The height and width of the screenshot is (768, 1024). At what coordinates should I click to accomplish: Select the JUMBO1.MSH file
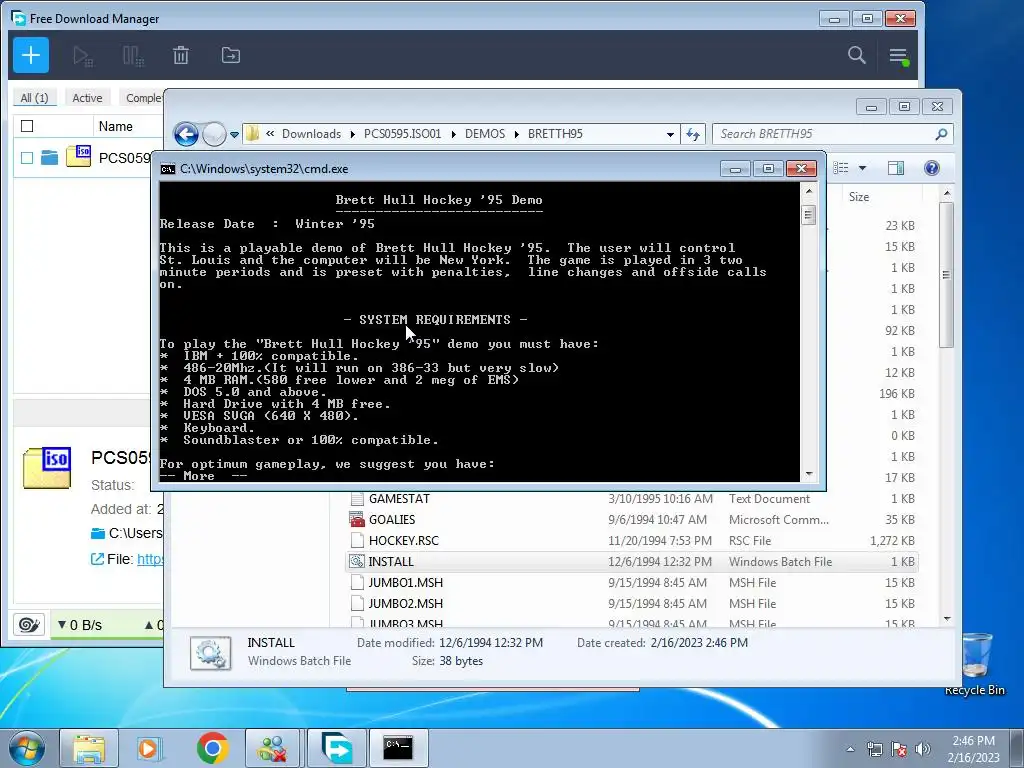point(632,583)
